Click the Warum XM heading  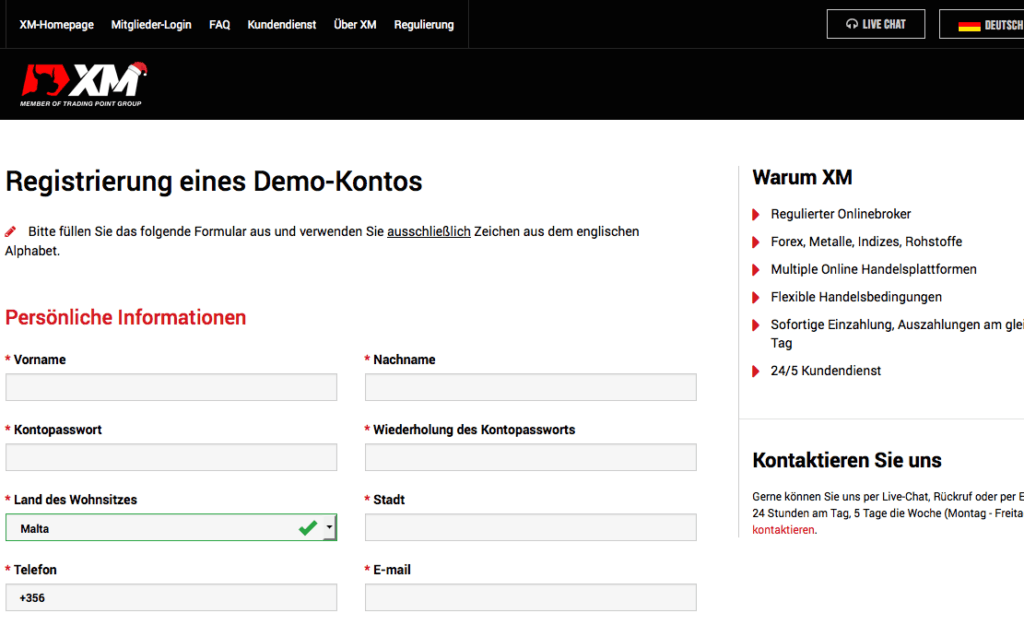coord(802,178)
